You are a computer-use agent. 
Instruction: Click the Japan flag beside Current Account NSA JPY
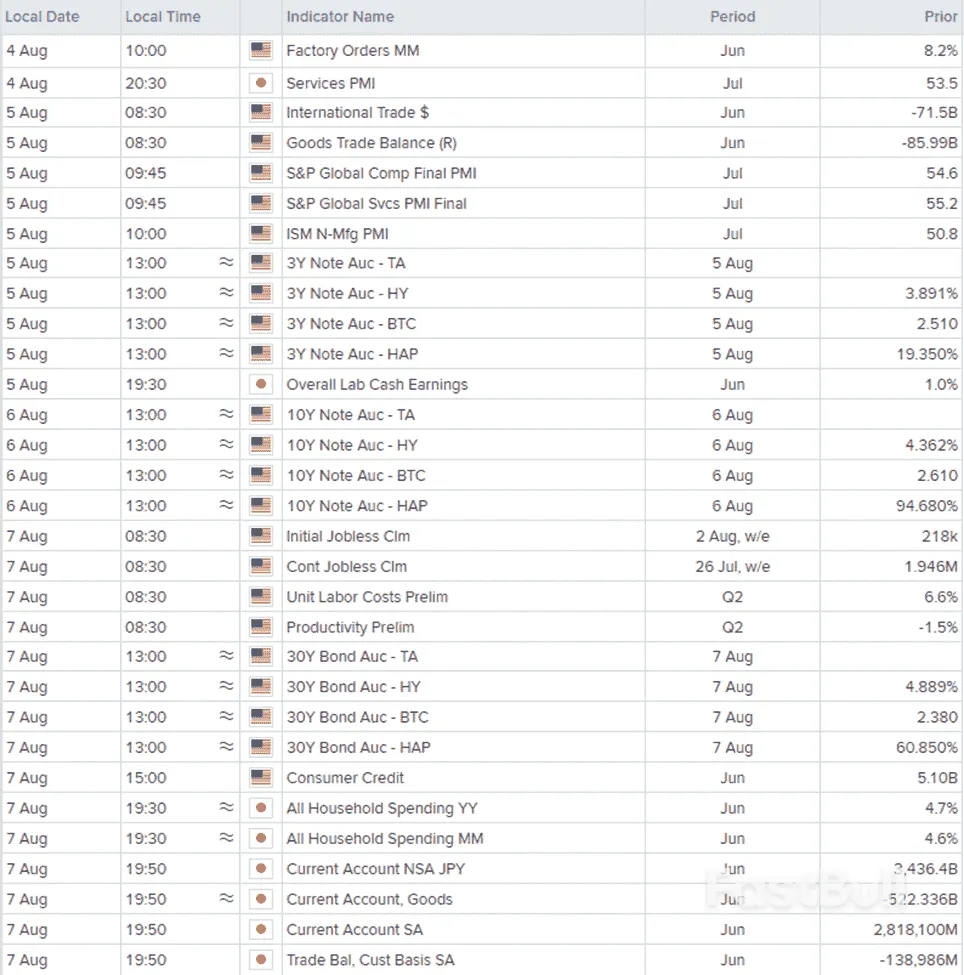(x=260, y=869)
